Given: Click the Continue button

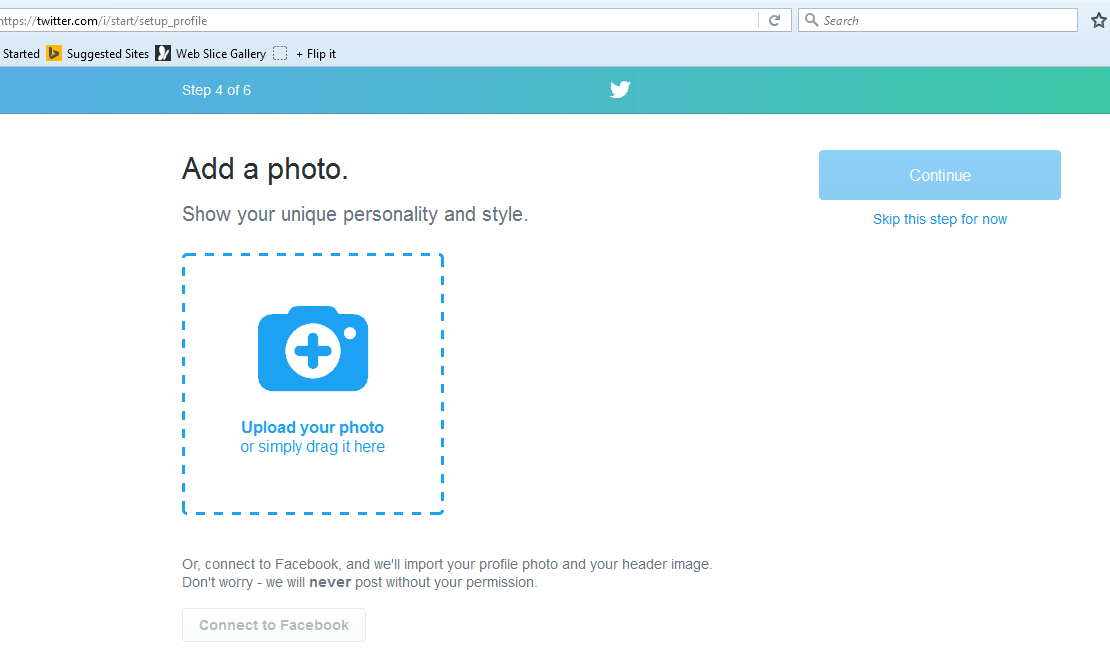Looking at the screenshot, I should (x=939, y=175).
